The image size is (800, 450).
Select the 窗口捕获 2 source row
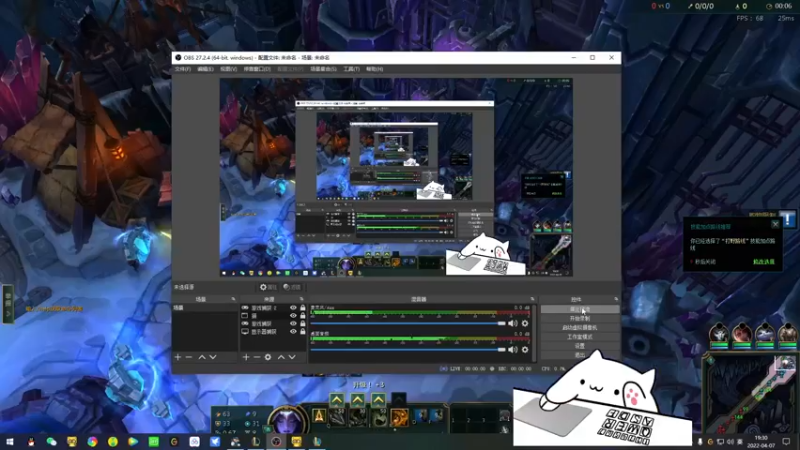(273, 308)
